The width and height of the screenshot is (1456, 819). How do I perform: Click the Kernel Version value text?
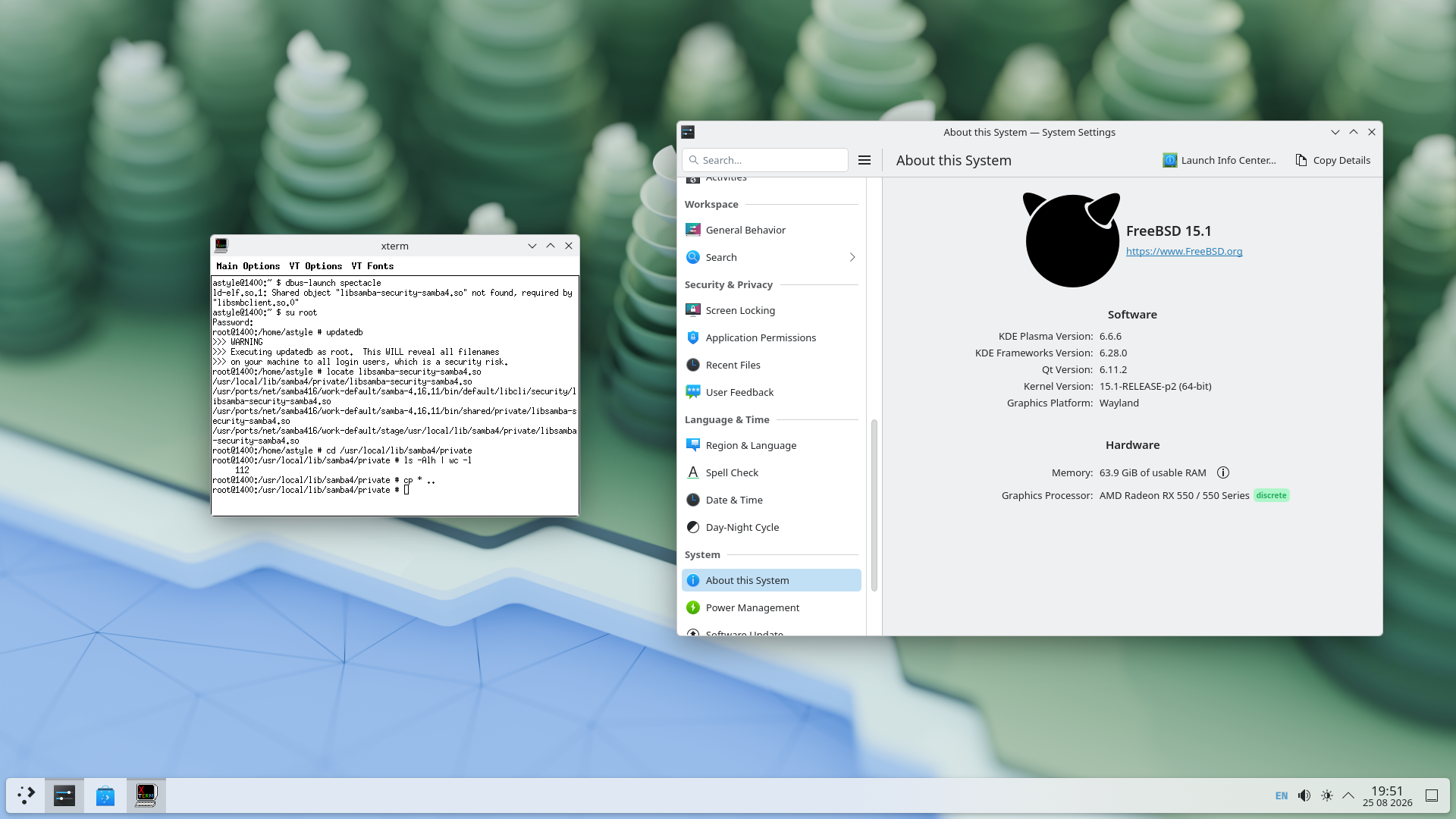(x=1155, y=386)
